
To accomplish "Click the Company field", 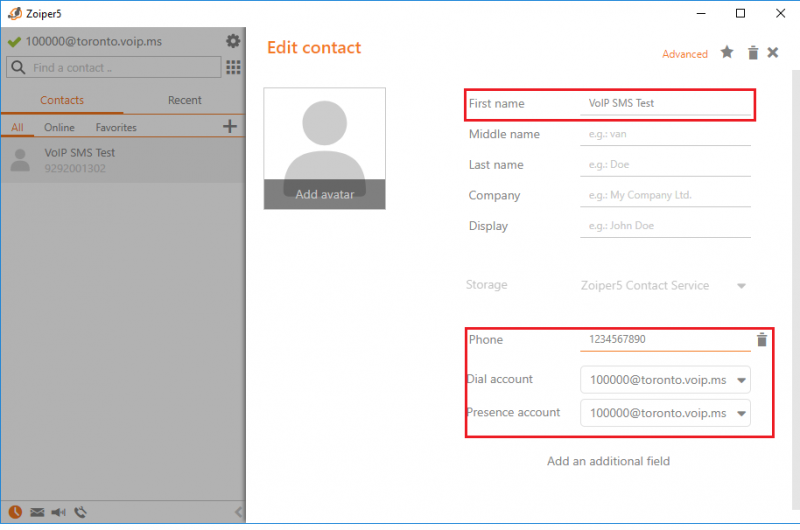I will coord(665,195).
